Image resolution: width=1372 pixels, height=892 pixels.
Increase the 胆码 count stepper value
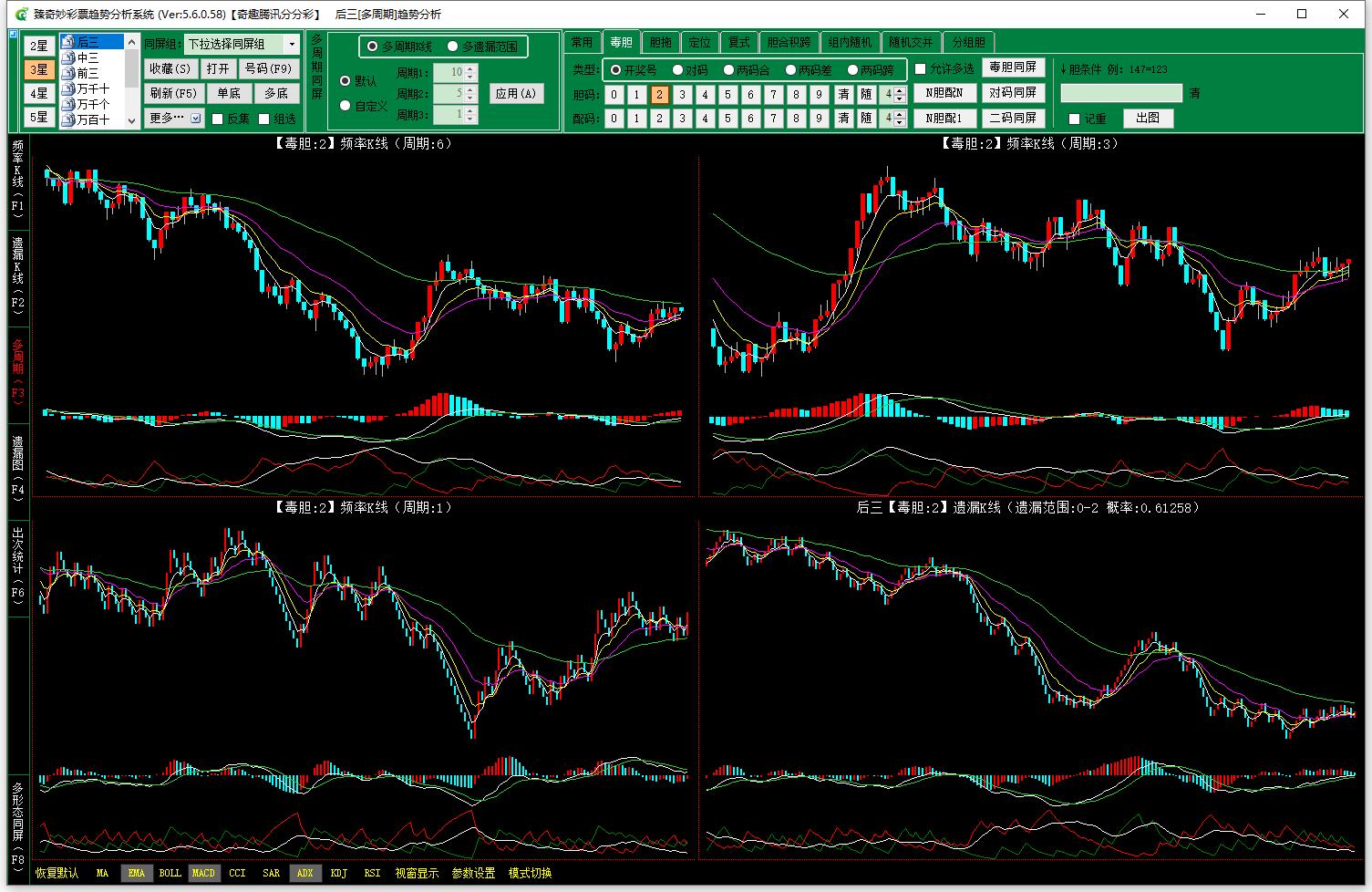pos(901,90)
